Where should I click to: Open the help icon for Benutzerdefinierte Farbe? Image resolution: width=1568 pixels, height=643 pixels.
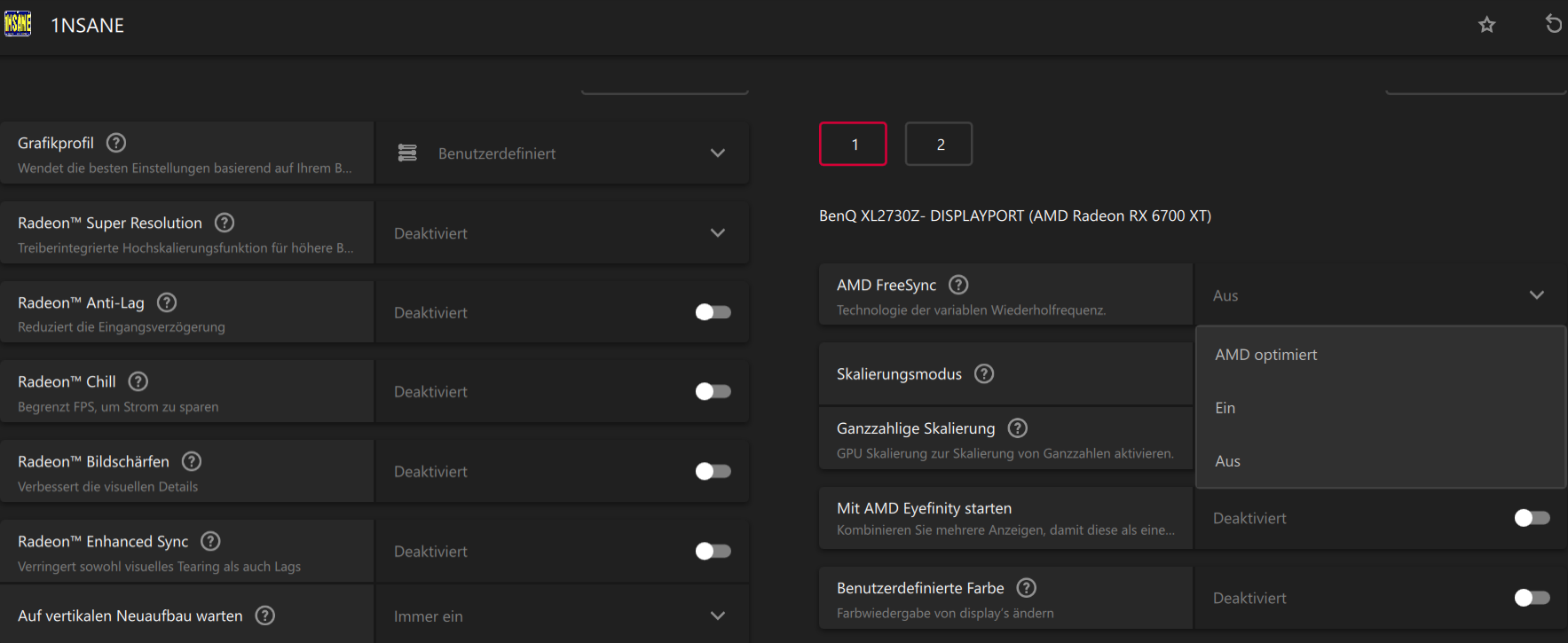1027,588
